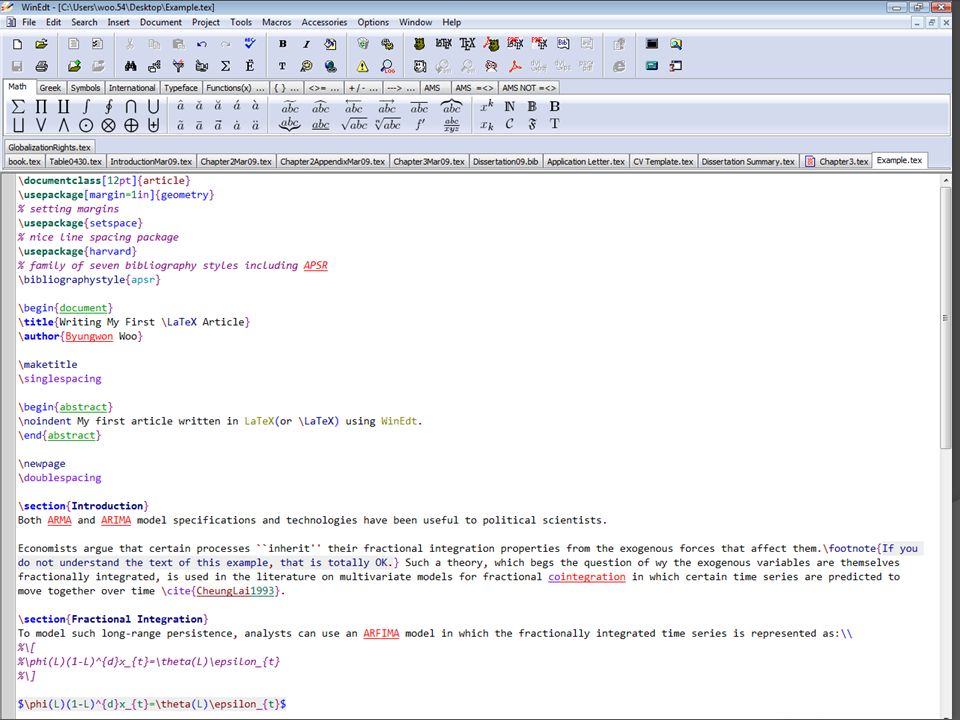Insert the big Pi product symbol
Viewport: 960px width, 720px height.
[41, 107]
